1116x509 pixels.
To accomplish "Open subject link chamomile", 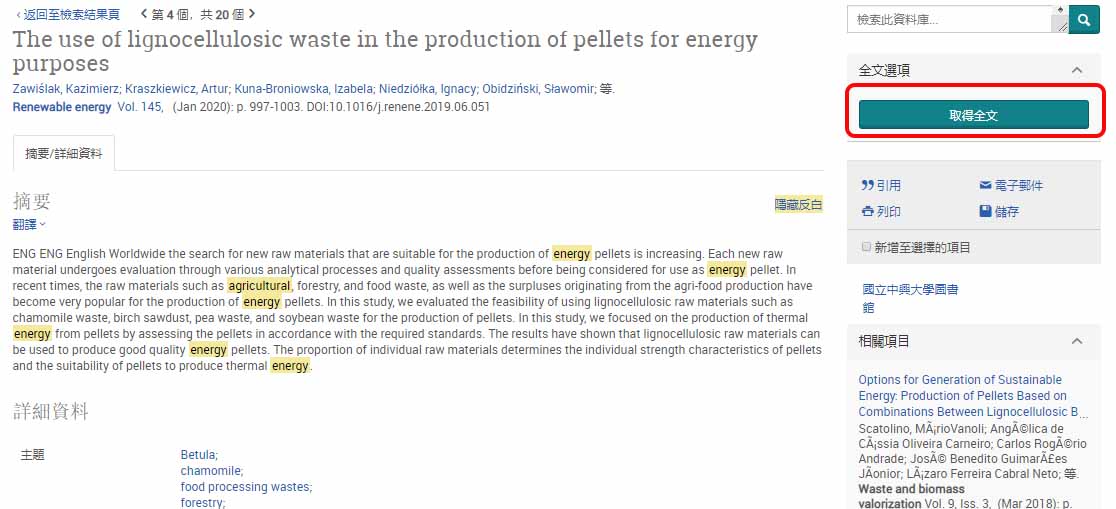I will click(211, 471).
